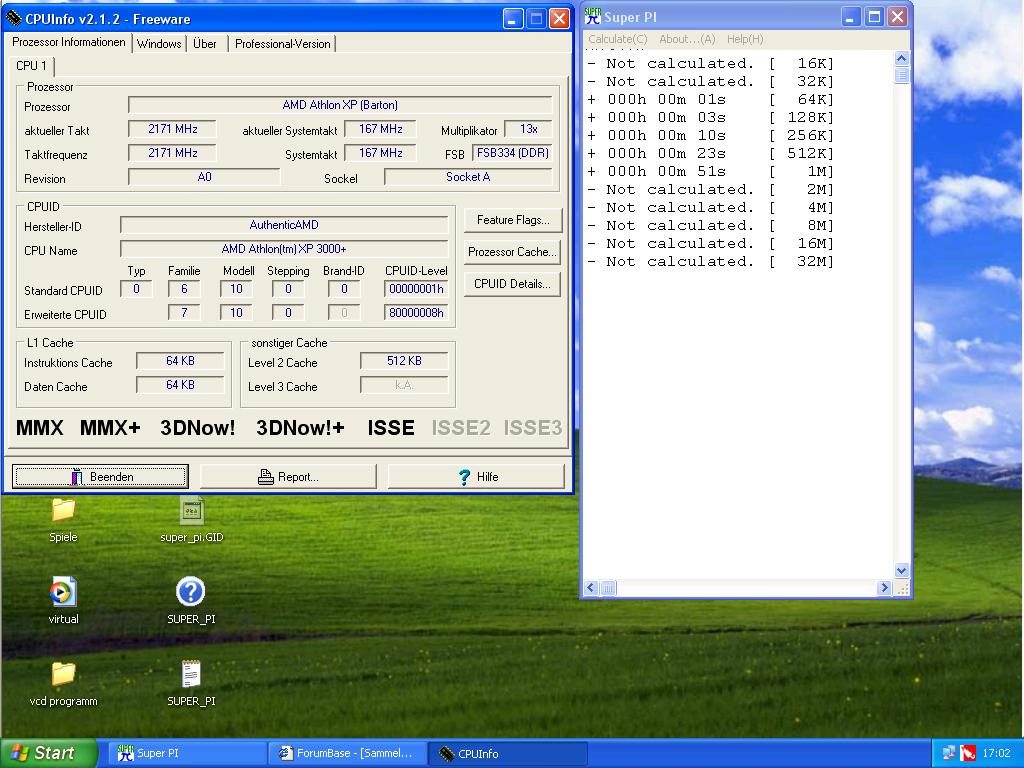Screen dimensions: 1024x768
Task: Select the CPU 1 tab
Action: [x=31, y=65]
